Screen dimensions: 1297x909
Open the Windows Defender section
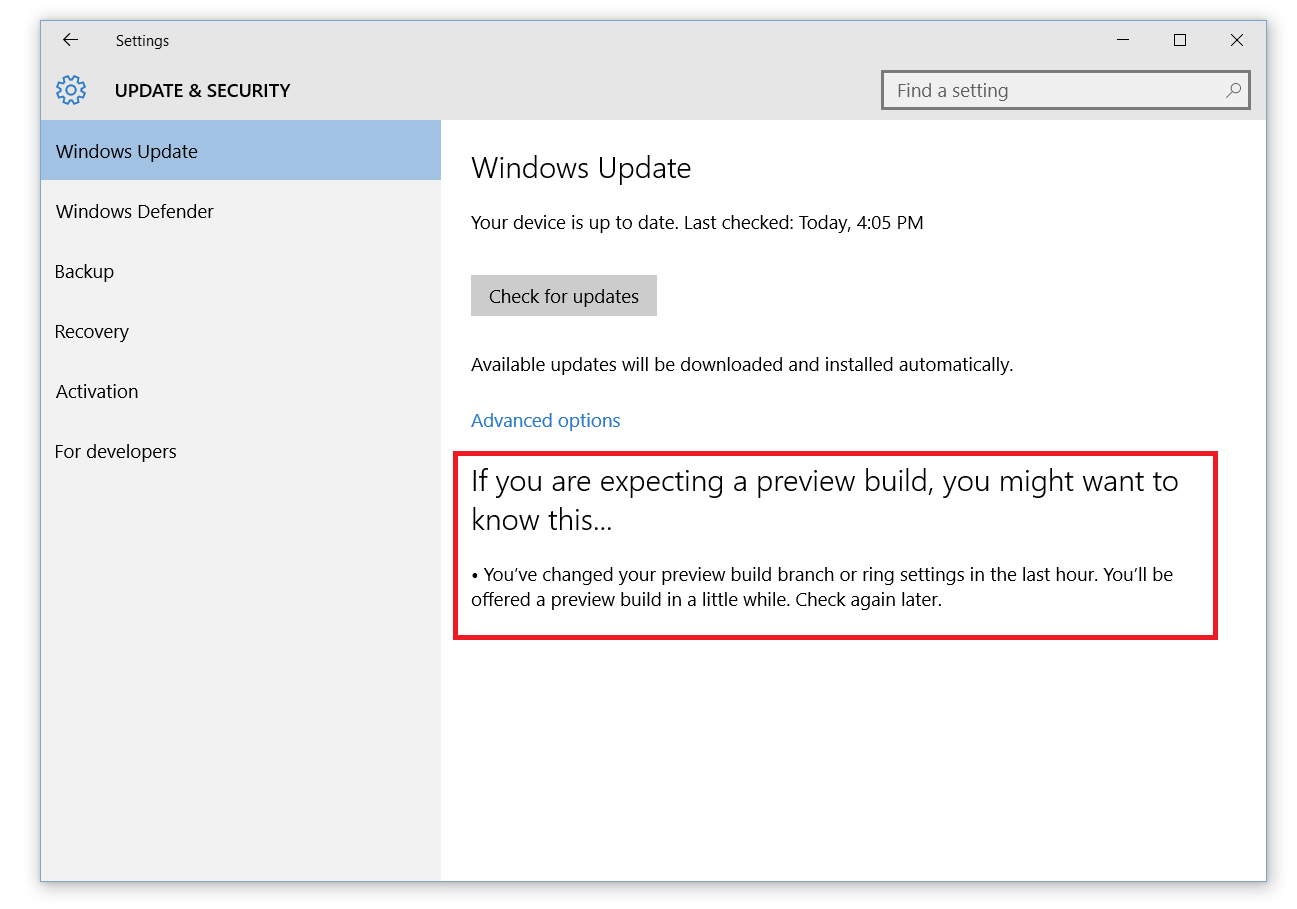click(135, 211)
